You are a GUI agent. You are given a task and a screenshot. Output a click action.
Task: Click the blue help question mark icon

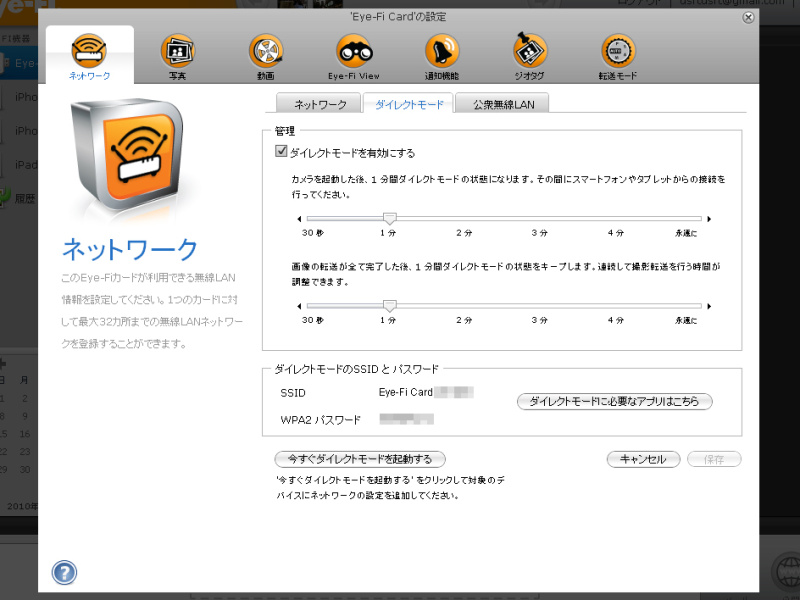[x=64, y=573]
